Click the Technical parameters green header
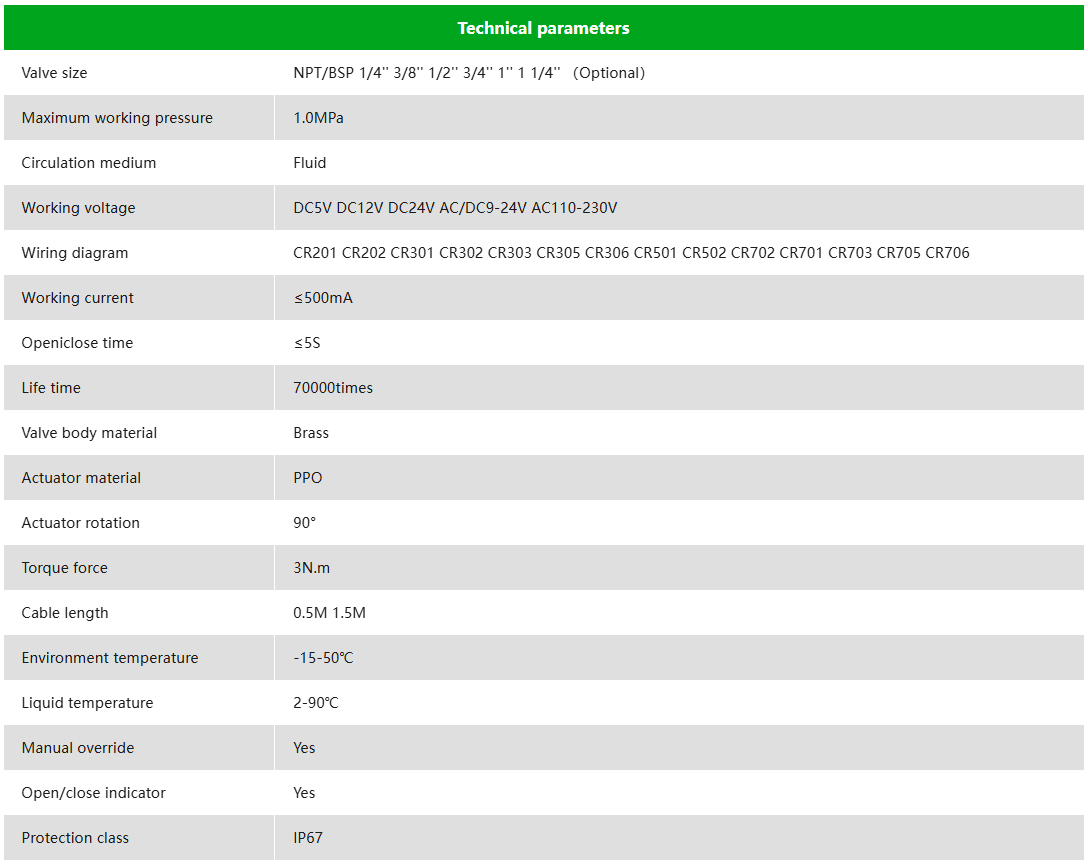1088x864 pixels. [x=543, y=28]
